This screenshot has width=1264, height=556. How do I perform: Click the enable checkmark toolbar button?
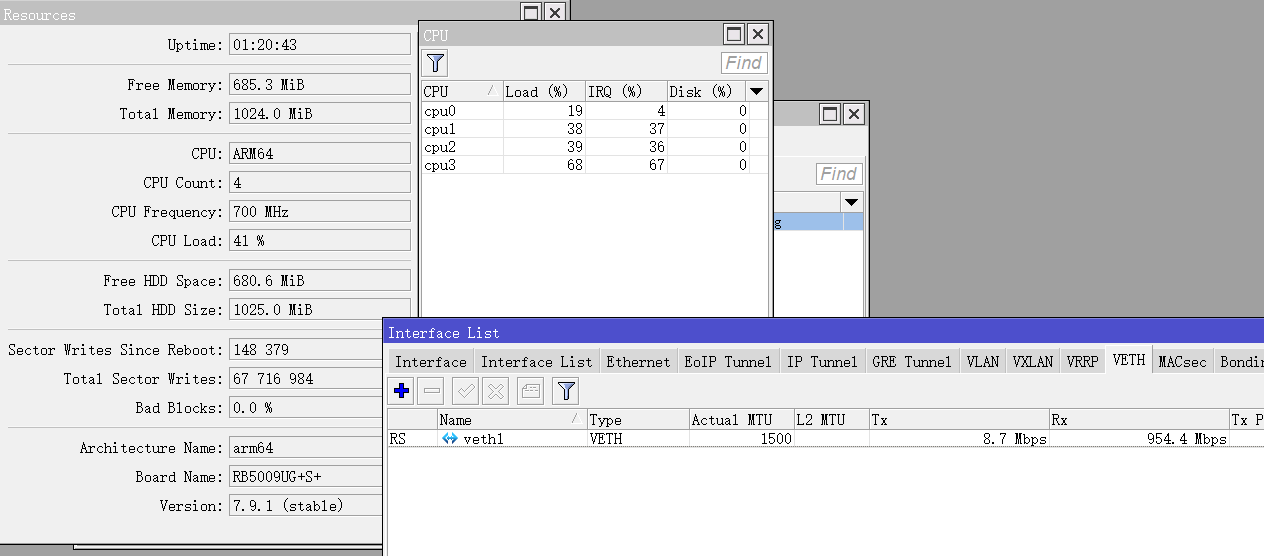(x=466, y=391)
